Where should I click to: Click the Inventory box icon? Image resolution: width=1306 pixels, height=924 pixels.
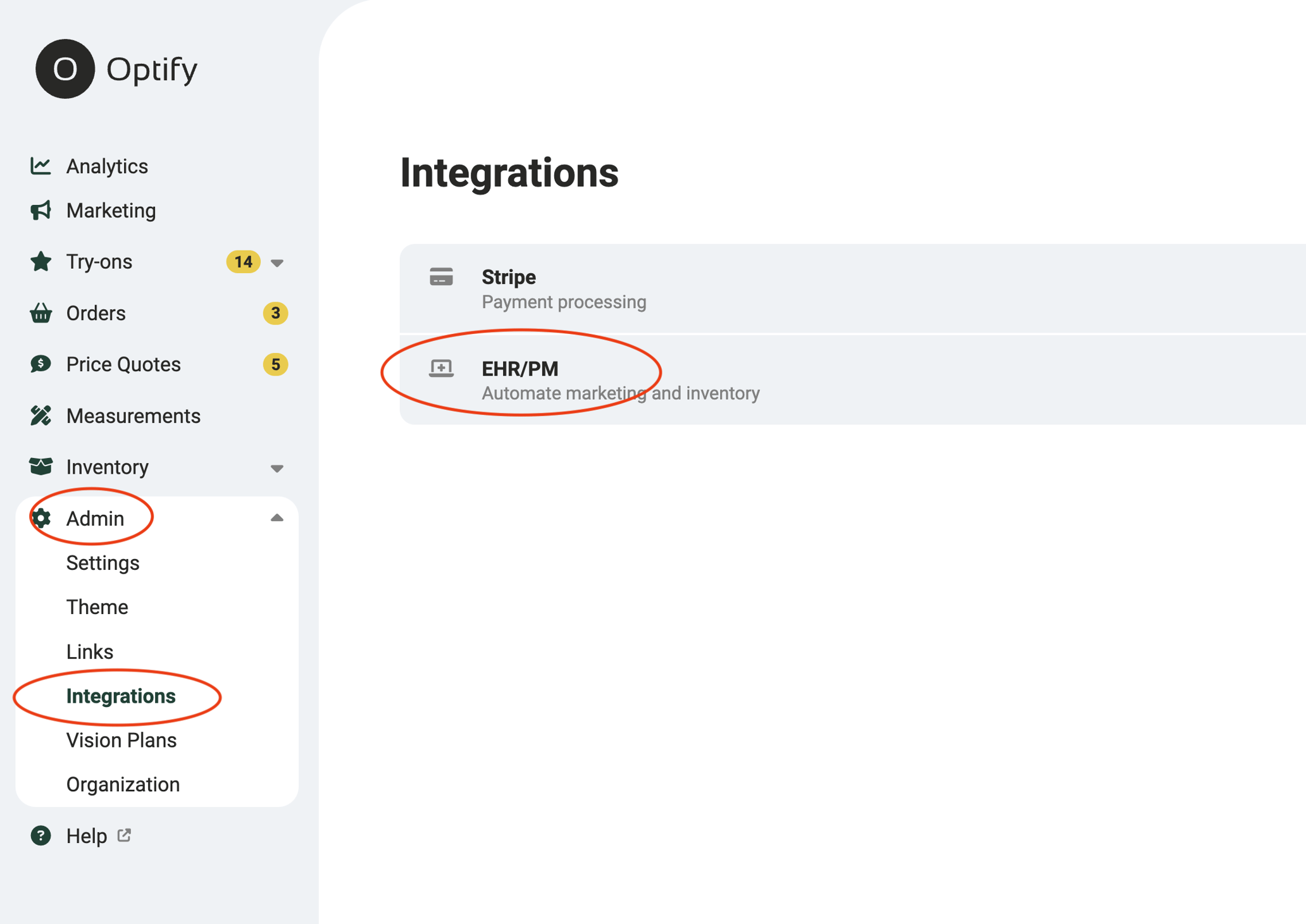click(x=40, y=466)
